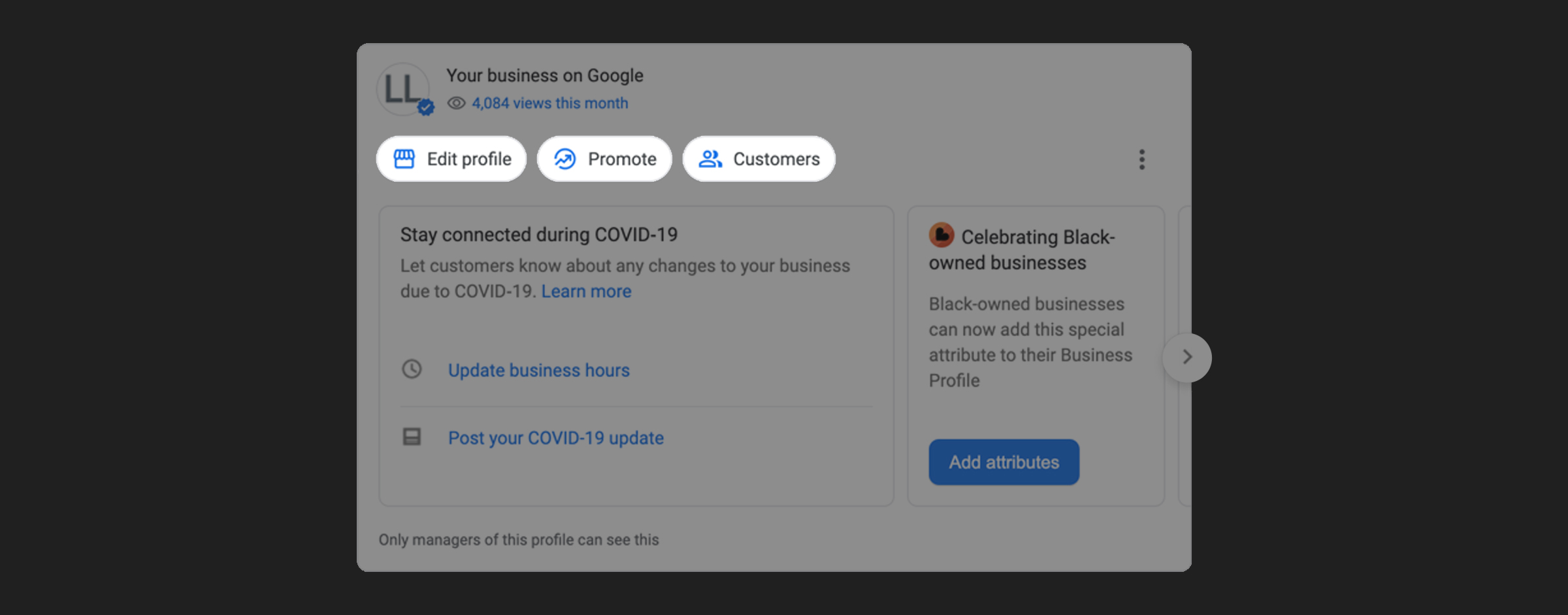Click the Black-owned heart badge icon
1568x615 pixels.
(941, 235)
